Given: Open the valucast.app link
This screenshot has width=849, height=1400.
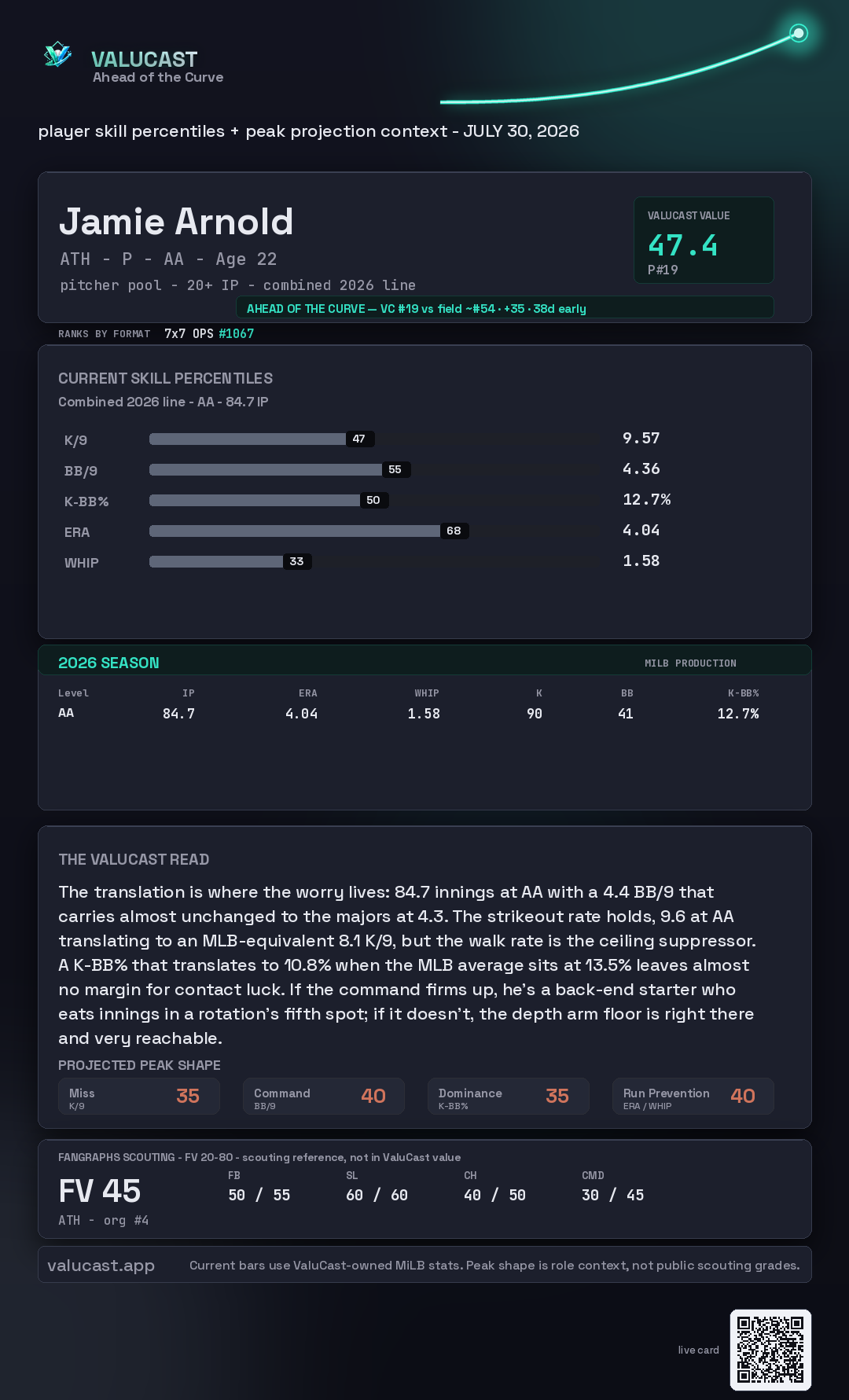Looking at the screenshot, I should pos(101,1266).
